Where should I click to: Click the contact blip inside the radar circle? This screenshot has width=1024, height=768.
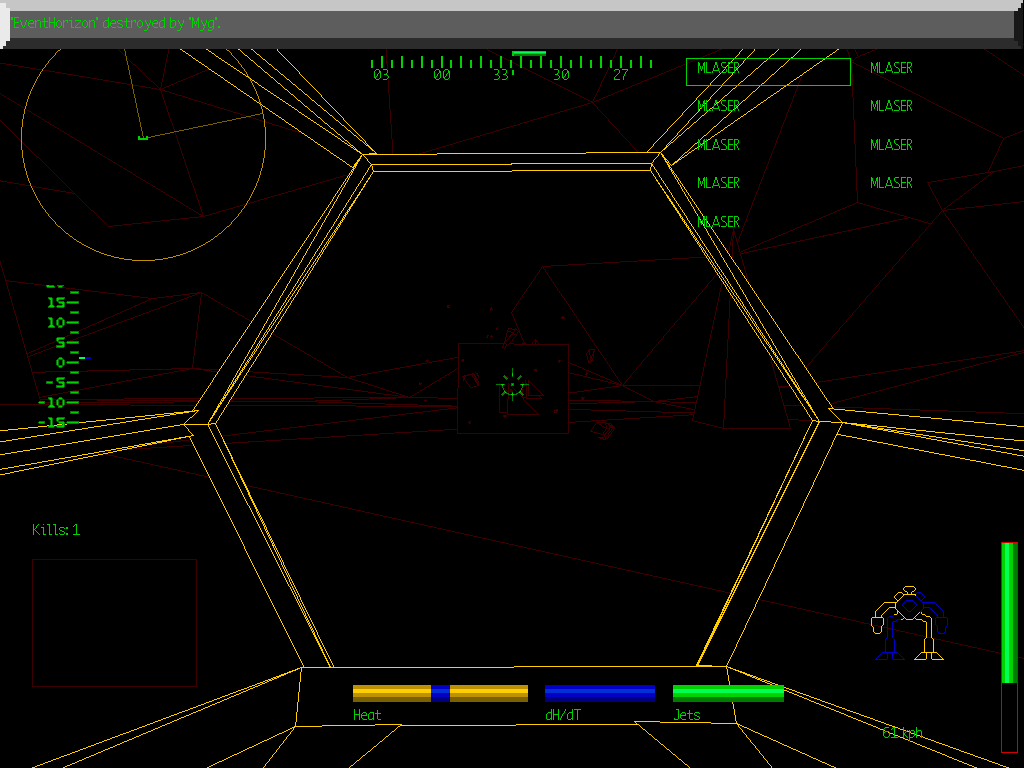(143, 138)
